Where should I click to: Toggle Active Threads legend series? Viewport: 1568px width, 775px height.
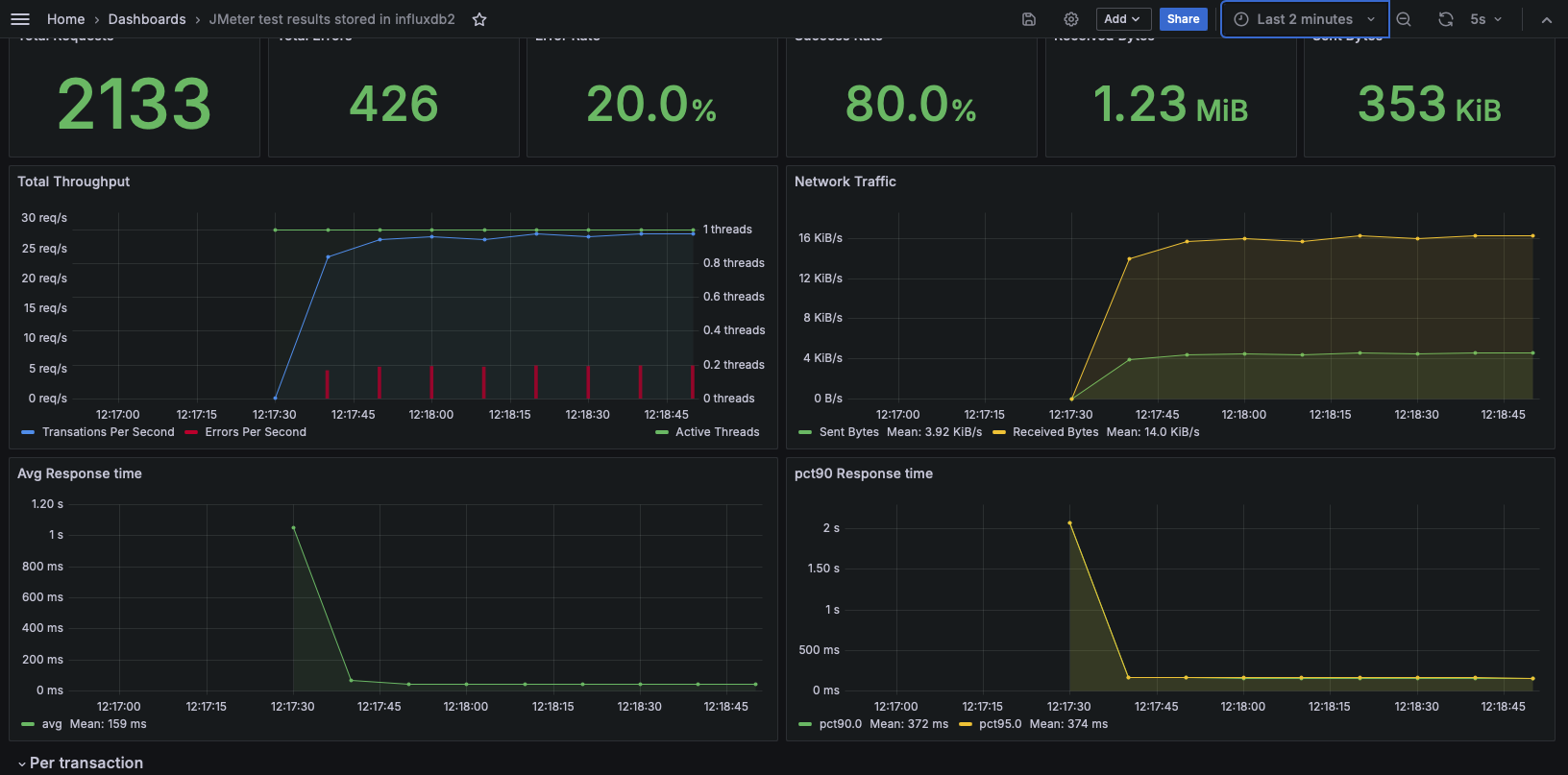click(717, 432)
